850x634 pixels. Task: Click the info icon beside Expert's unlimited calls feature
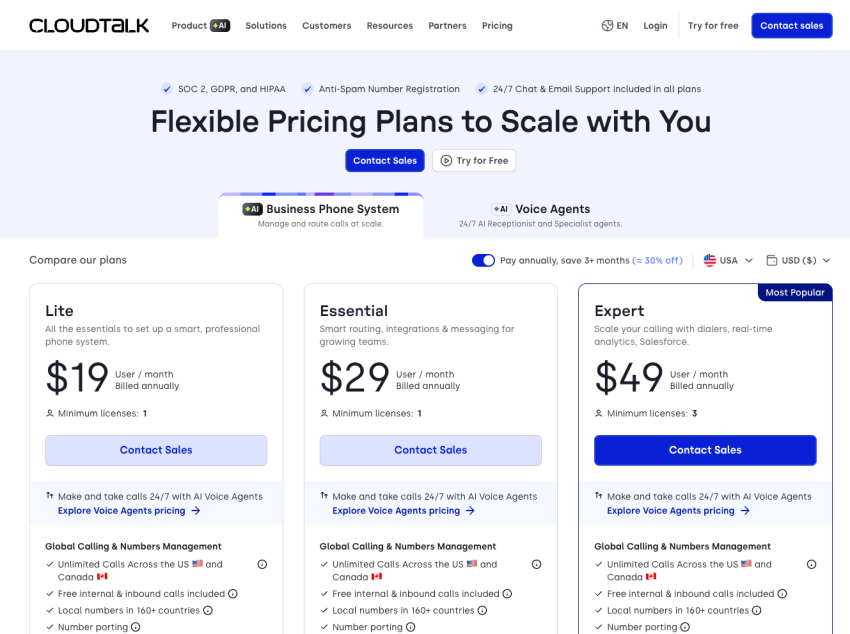(x=812, y=564)
